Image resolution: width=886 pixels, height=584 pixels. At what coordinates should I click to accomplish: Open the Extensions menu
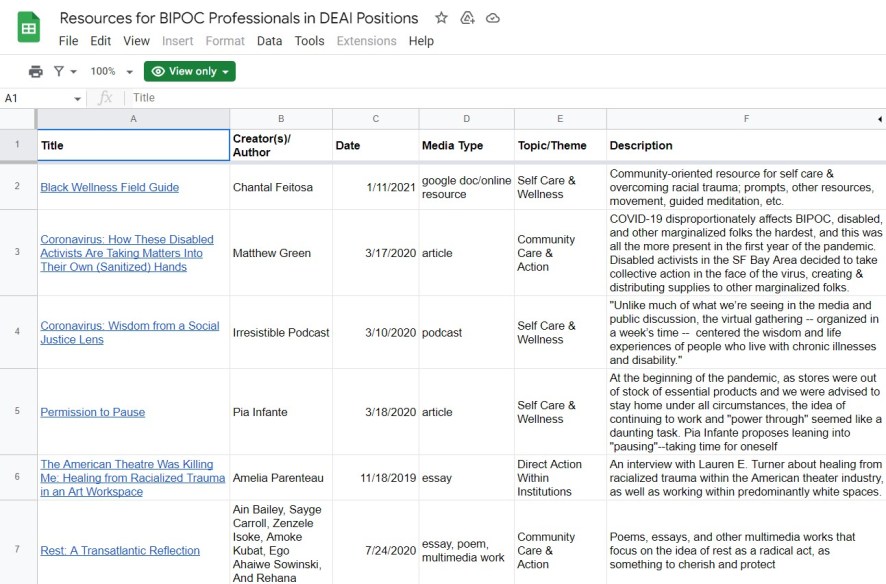[x=367, y=41]
